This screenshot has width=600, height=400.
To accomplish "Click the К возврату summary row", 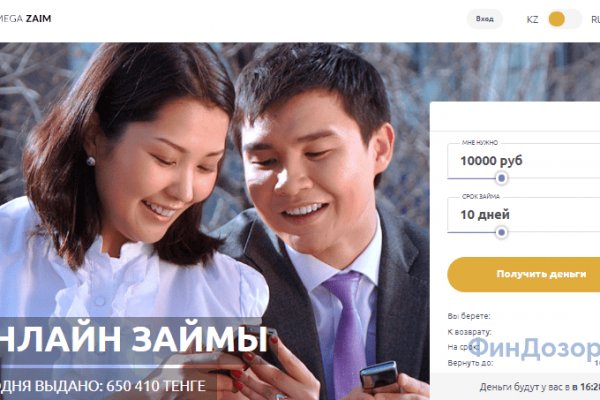I will tap(523, 332).
